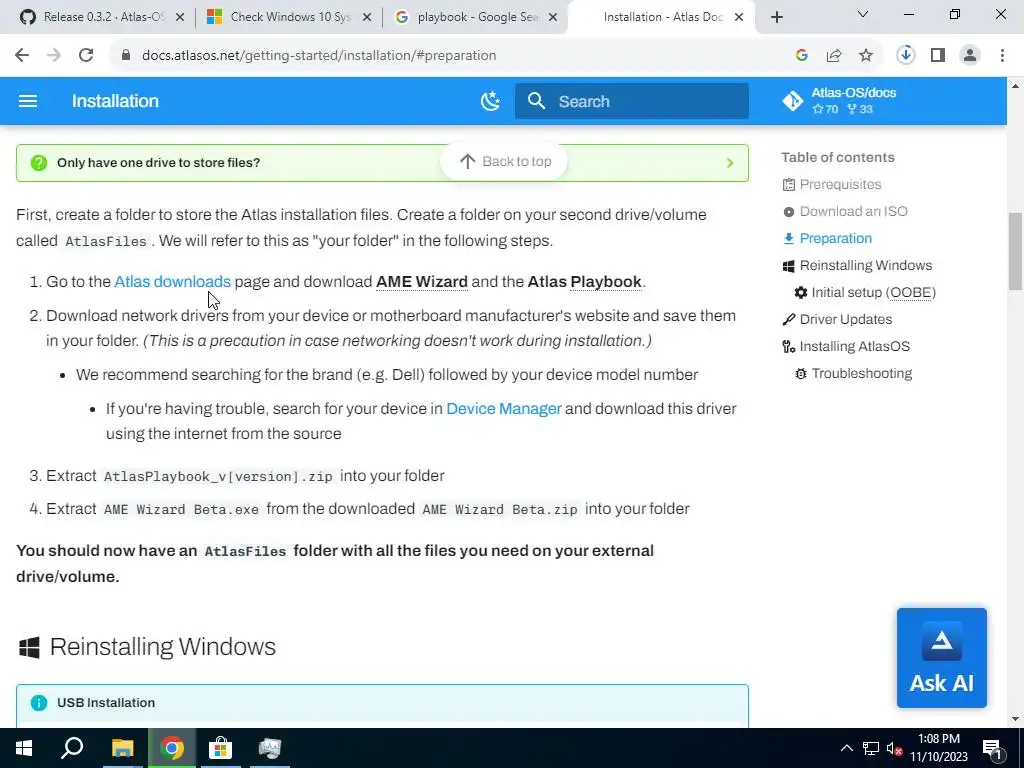Viewport: 1024px width, 768px height.
Task: Click the bug icon beside Troubleshooting
Action: [801, 374]
